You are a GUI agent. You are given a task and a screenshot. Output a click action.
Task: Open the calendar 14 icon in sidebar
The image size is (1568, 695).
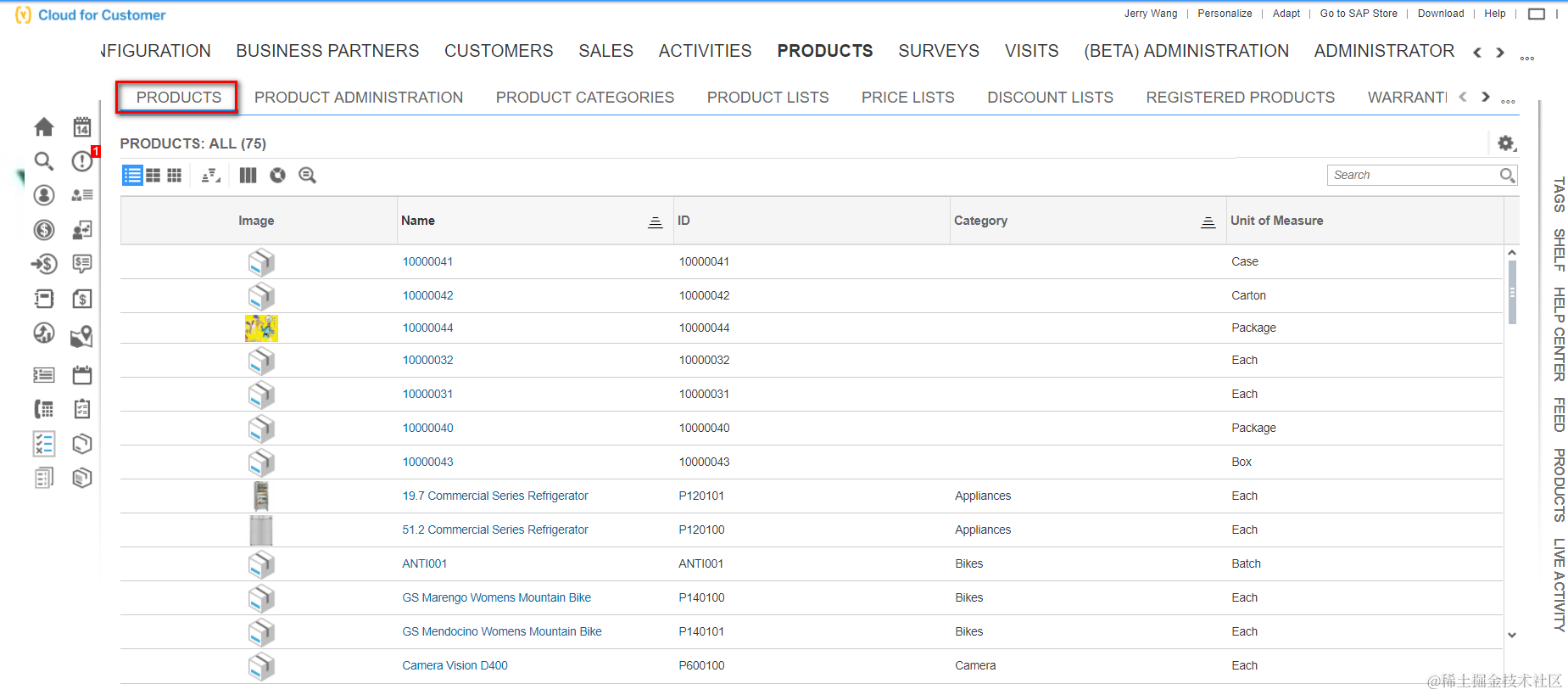pos(82,127)
